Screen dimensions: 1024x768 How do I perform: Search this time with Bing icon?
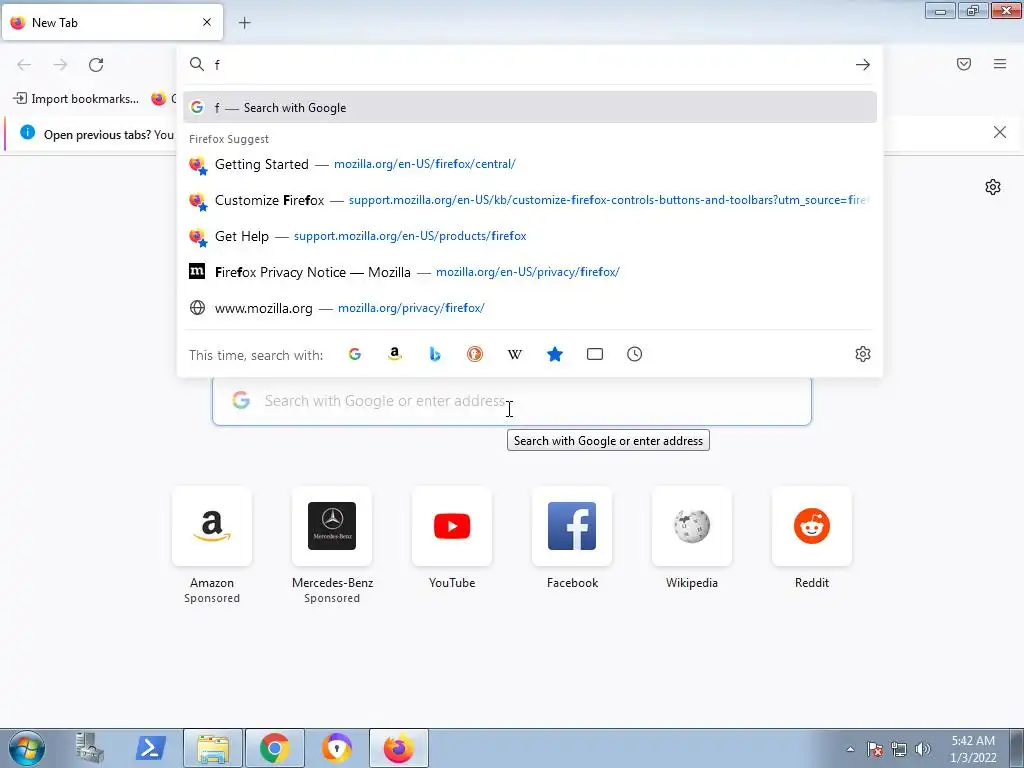tap(435, 354)
